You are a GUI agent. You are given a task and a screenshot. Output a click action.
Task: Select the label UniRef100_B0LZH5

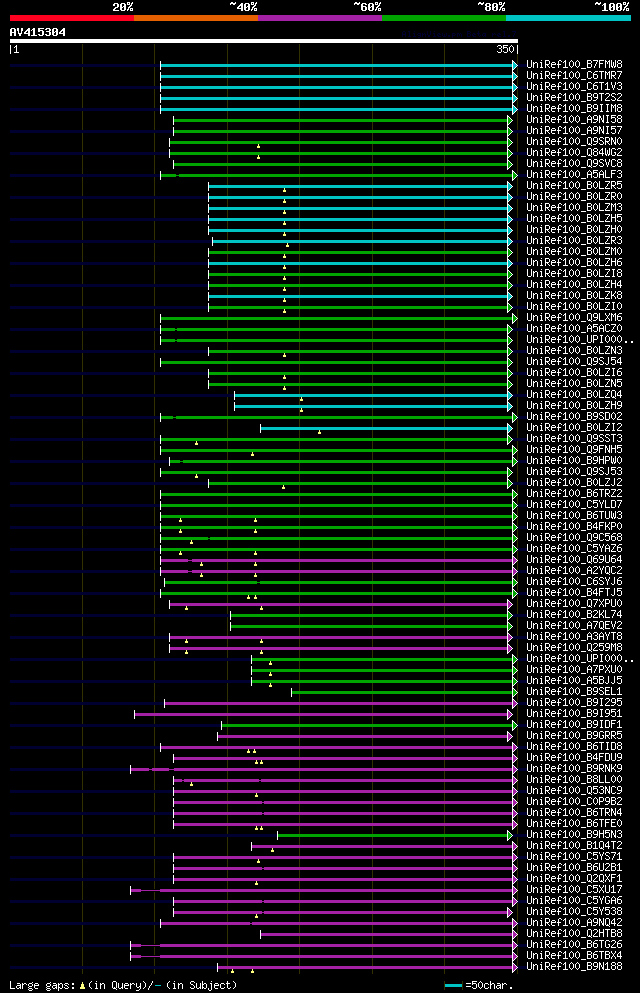point(574,218)
